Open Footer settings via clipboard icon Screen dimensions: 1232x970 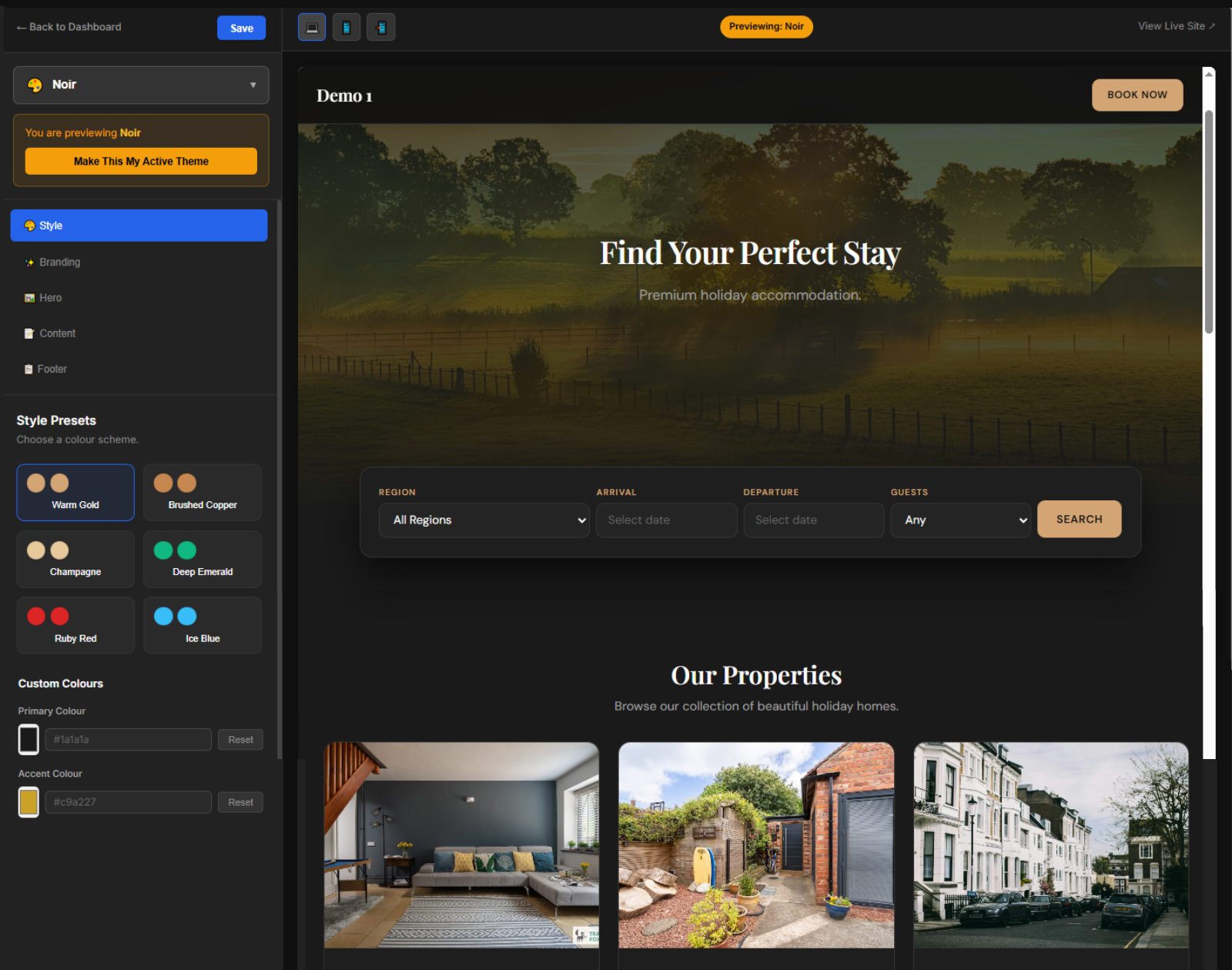29,368
